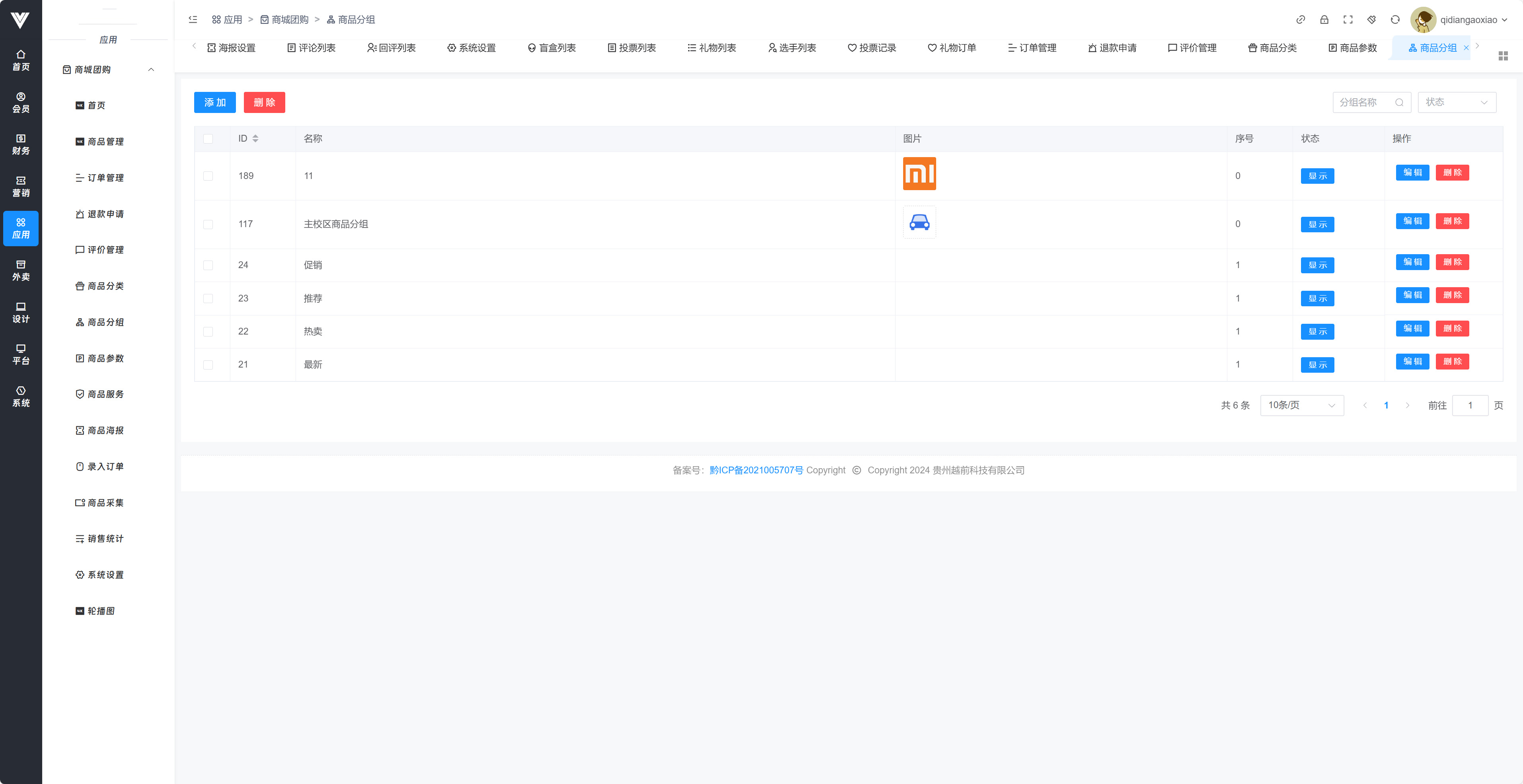1523x784 pixels.
Task: Click the lock screen icon
Action: coord(1324,19)
